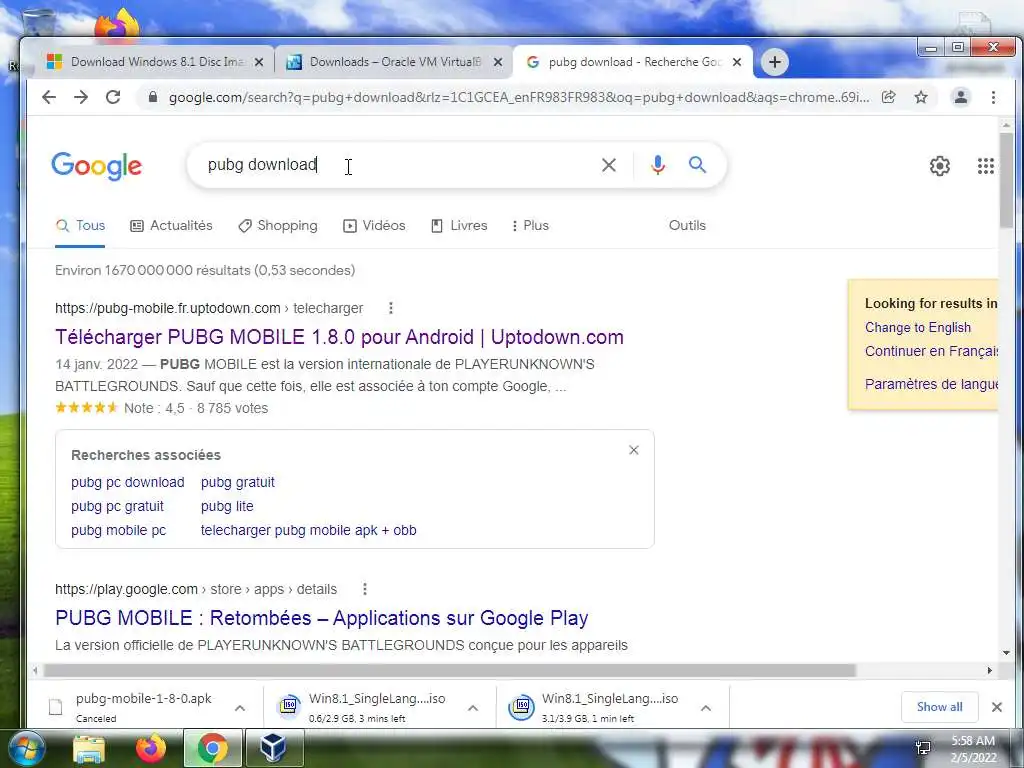Click the Google logo
Image resolution: width=1024 pixels, height=768 pixels.
pos(97,166)
